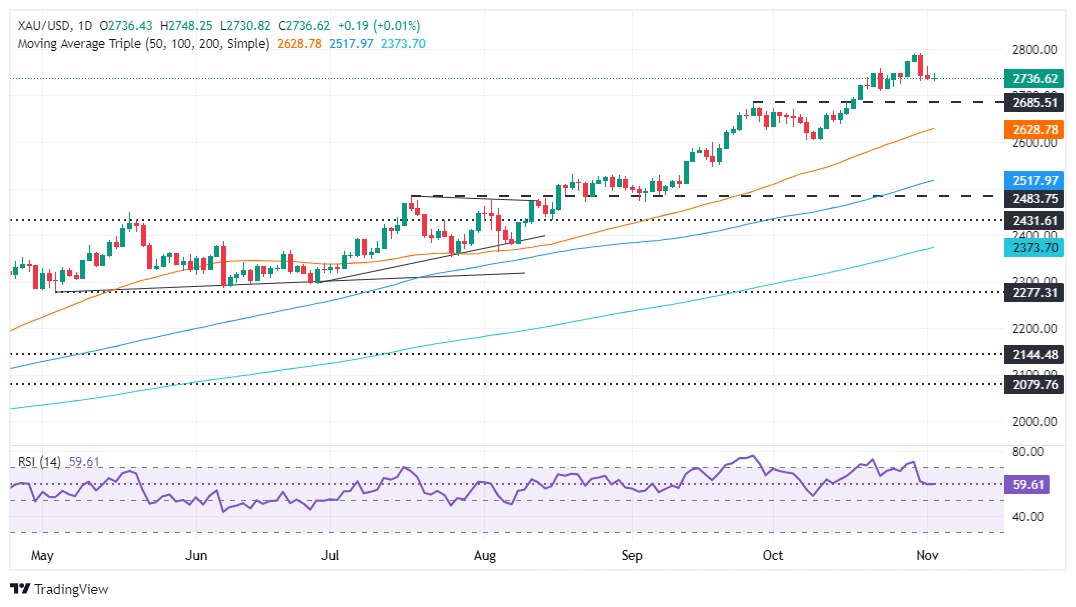Open the TradingView text link

click(x=71, y=589)
